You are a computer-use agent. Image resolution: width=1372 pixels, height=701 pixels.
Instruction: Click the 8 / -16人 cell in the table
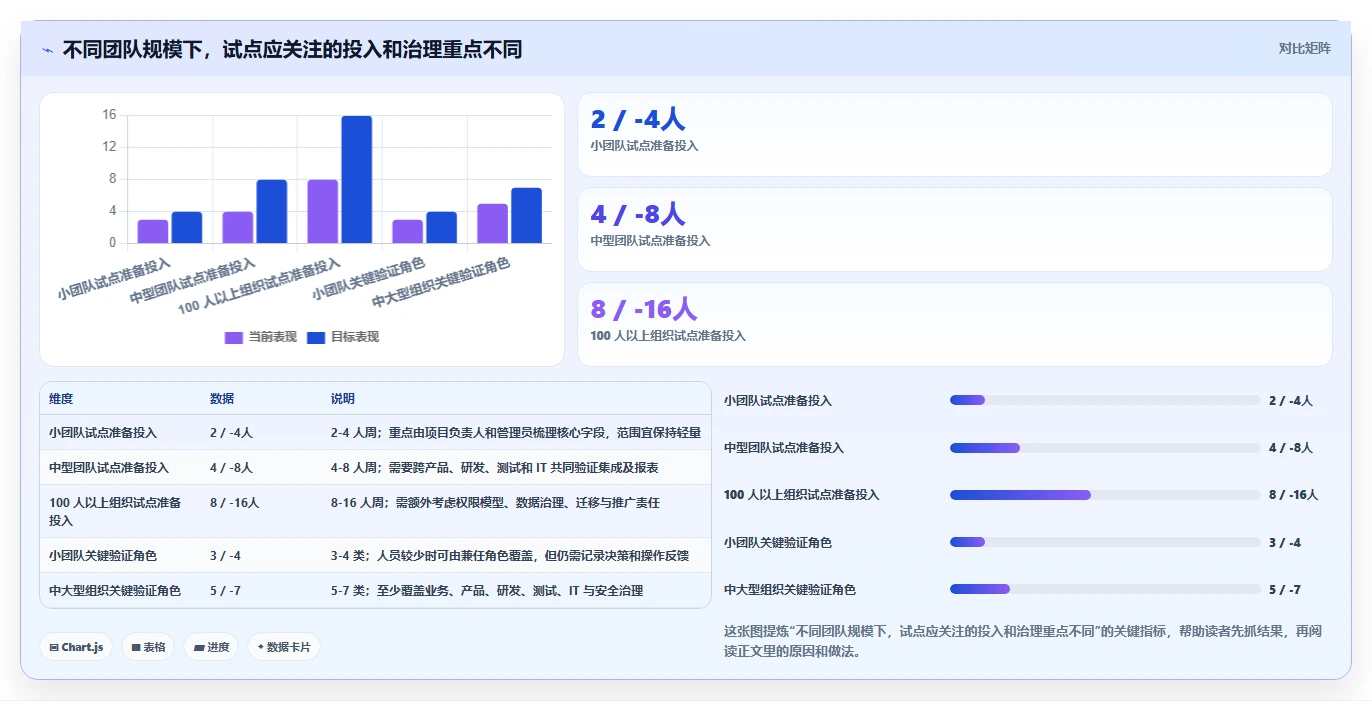[235, 503]
